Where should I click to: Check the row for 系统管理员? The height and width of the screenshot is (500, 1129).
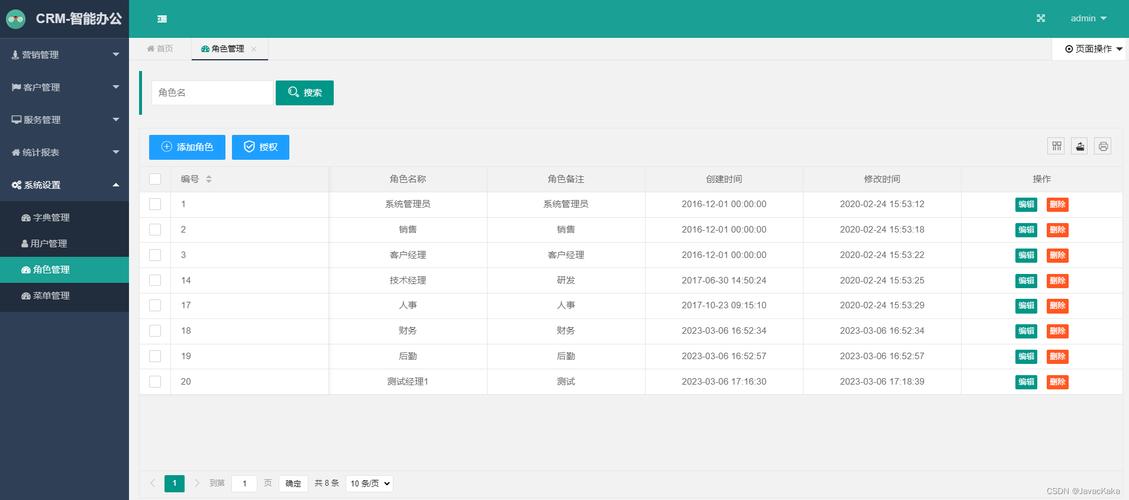[155, 204]
